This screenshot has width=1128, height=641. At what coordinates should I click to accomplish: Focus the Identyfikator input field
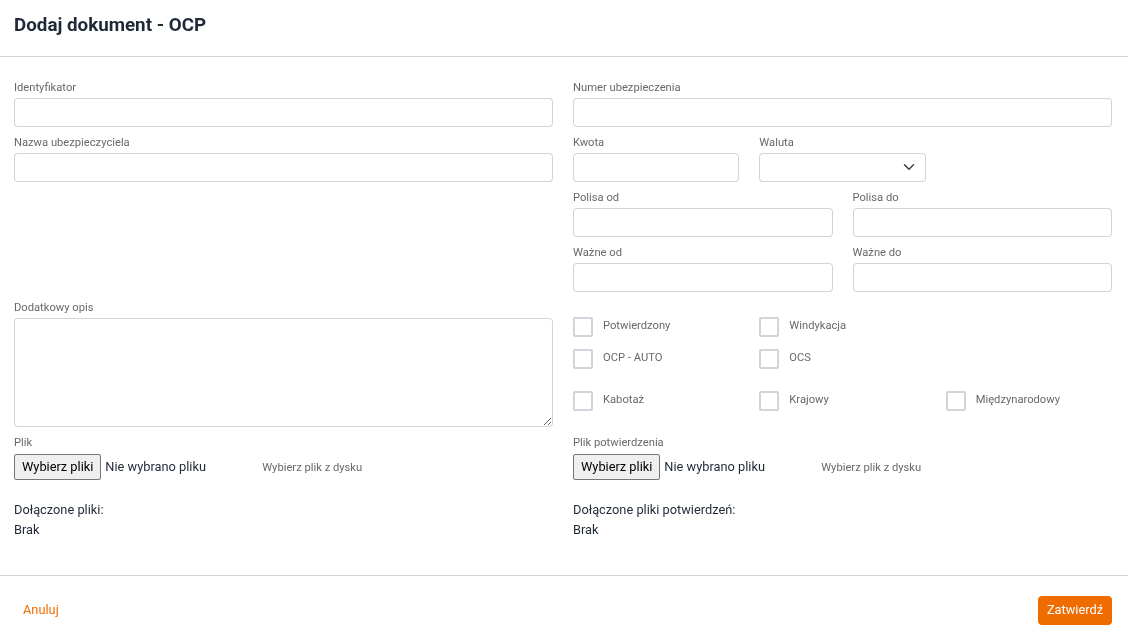pos(283,112)
